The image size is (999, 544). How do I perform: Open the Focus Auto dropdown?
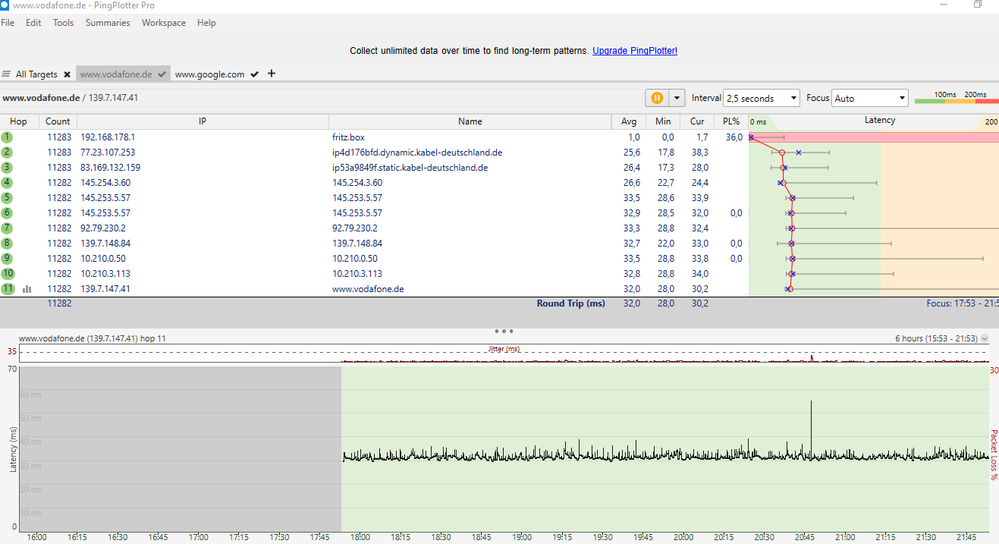(869, 98)
